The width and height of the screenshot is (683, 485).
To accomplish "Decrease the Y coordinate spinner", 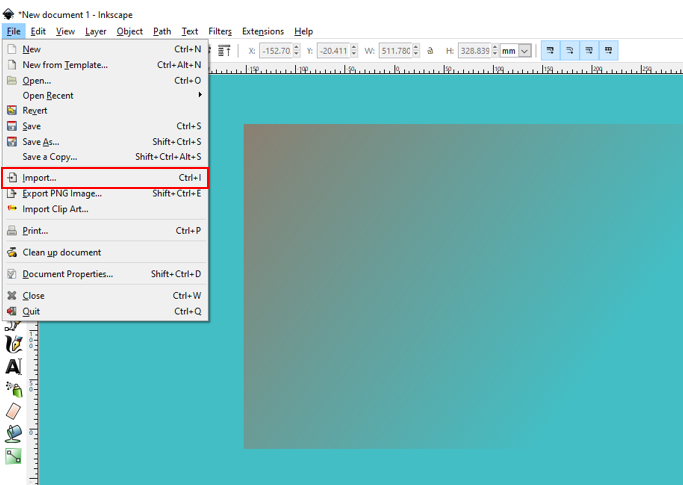I will pos(354,54).
